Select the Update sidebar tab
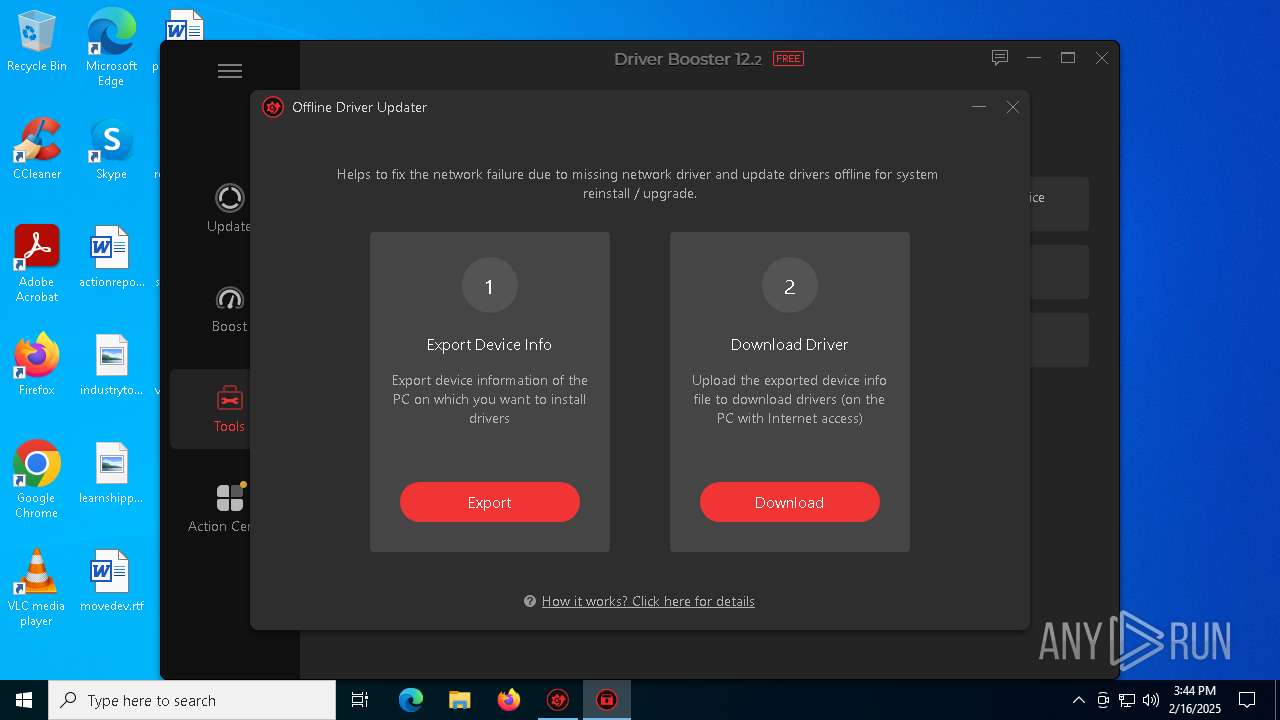The height and width of the screenshot is (720, 1280). (229, 208)
